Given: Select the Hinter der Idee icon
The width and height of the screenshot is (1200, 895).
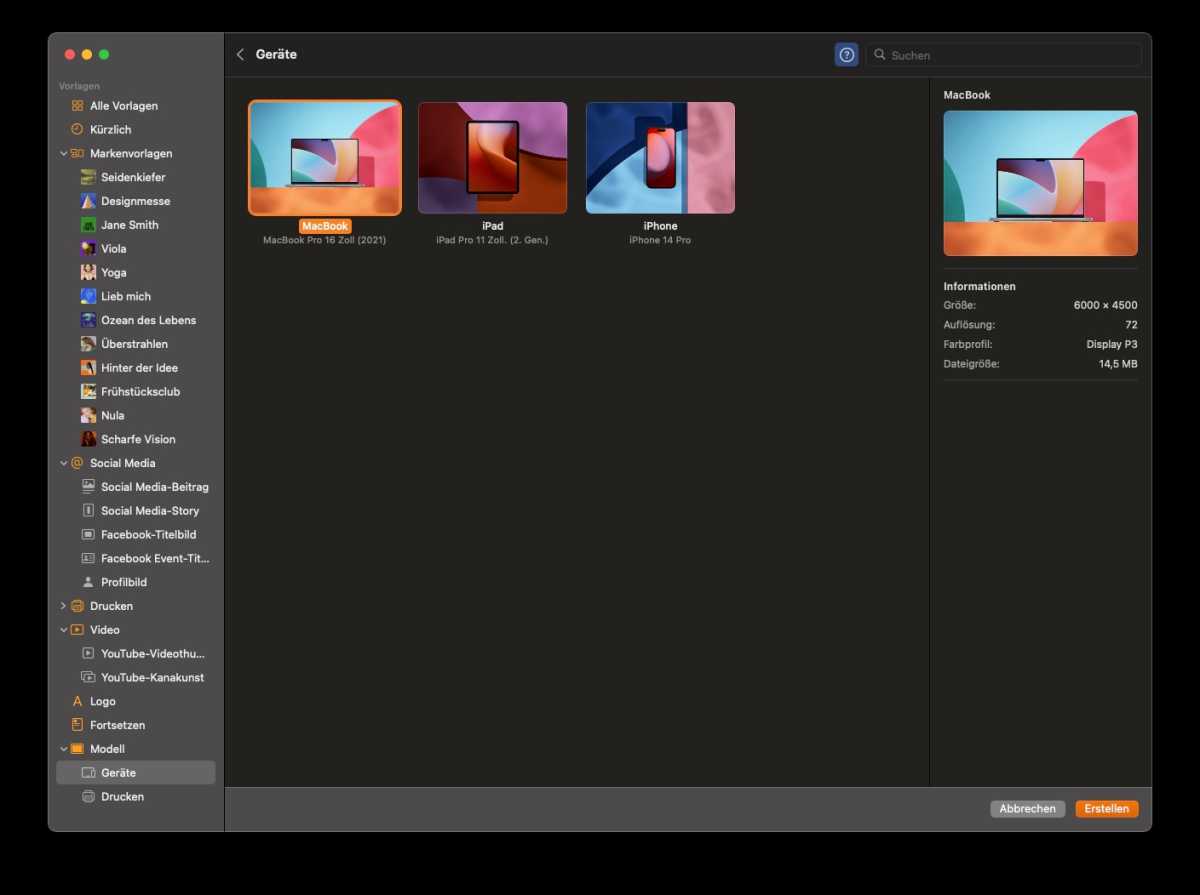Looking at the screenshot, I should pyautogui.click(x=88, y=368).
